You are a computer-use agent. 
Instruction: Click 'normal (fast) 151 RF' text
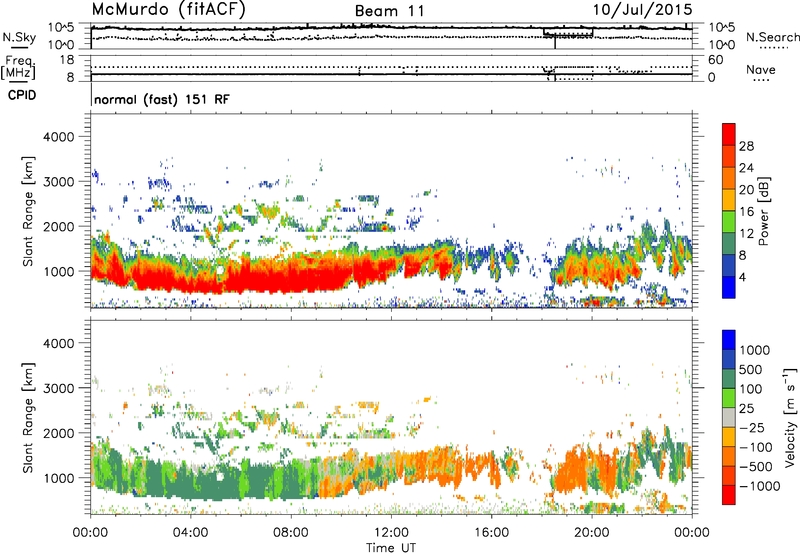pos(162,99)
